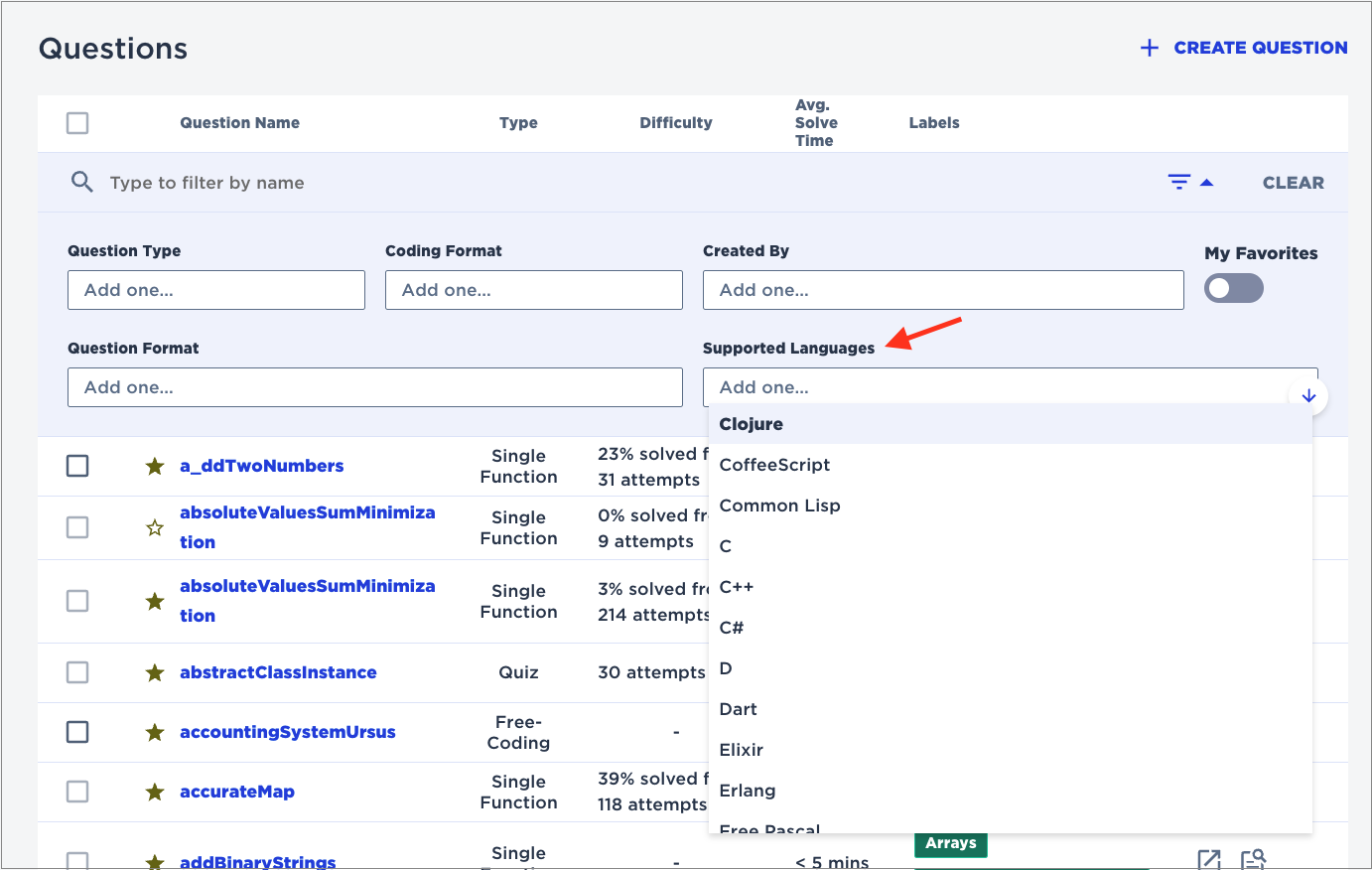Tick the checkbox on the accountingSystemUrsus row
Viewport: 1372px width, 870px height.
coord(76,732)
